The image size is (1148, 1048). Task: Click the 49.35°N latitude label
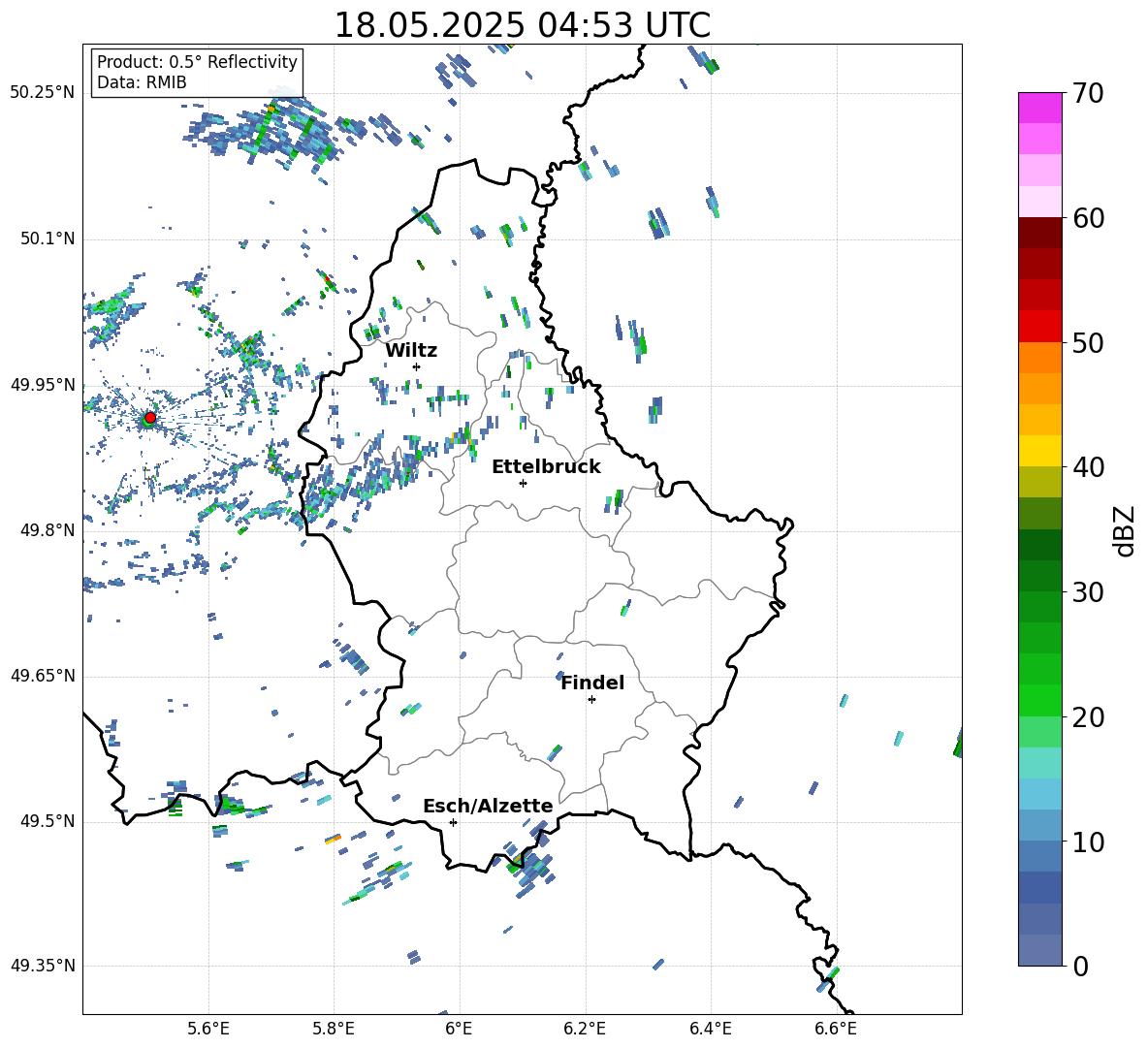click(43, 966)
